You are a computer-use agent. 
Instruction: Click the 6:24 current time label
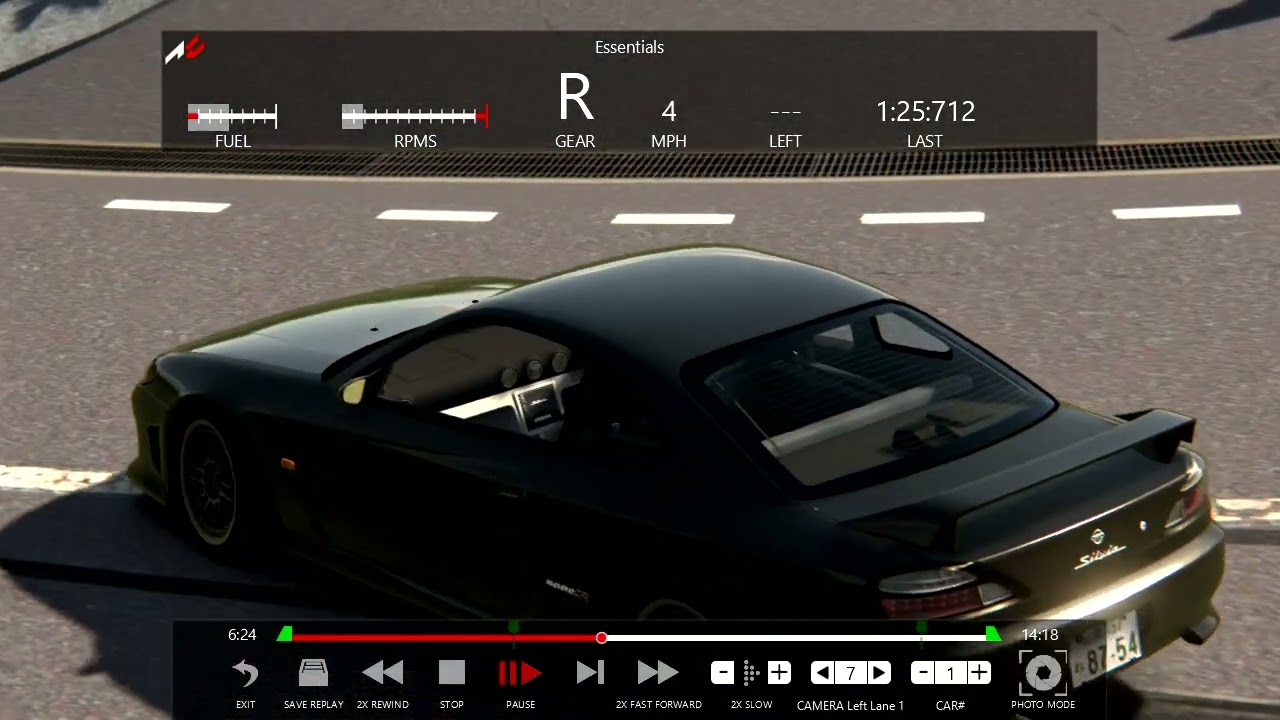(242, 635)
